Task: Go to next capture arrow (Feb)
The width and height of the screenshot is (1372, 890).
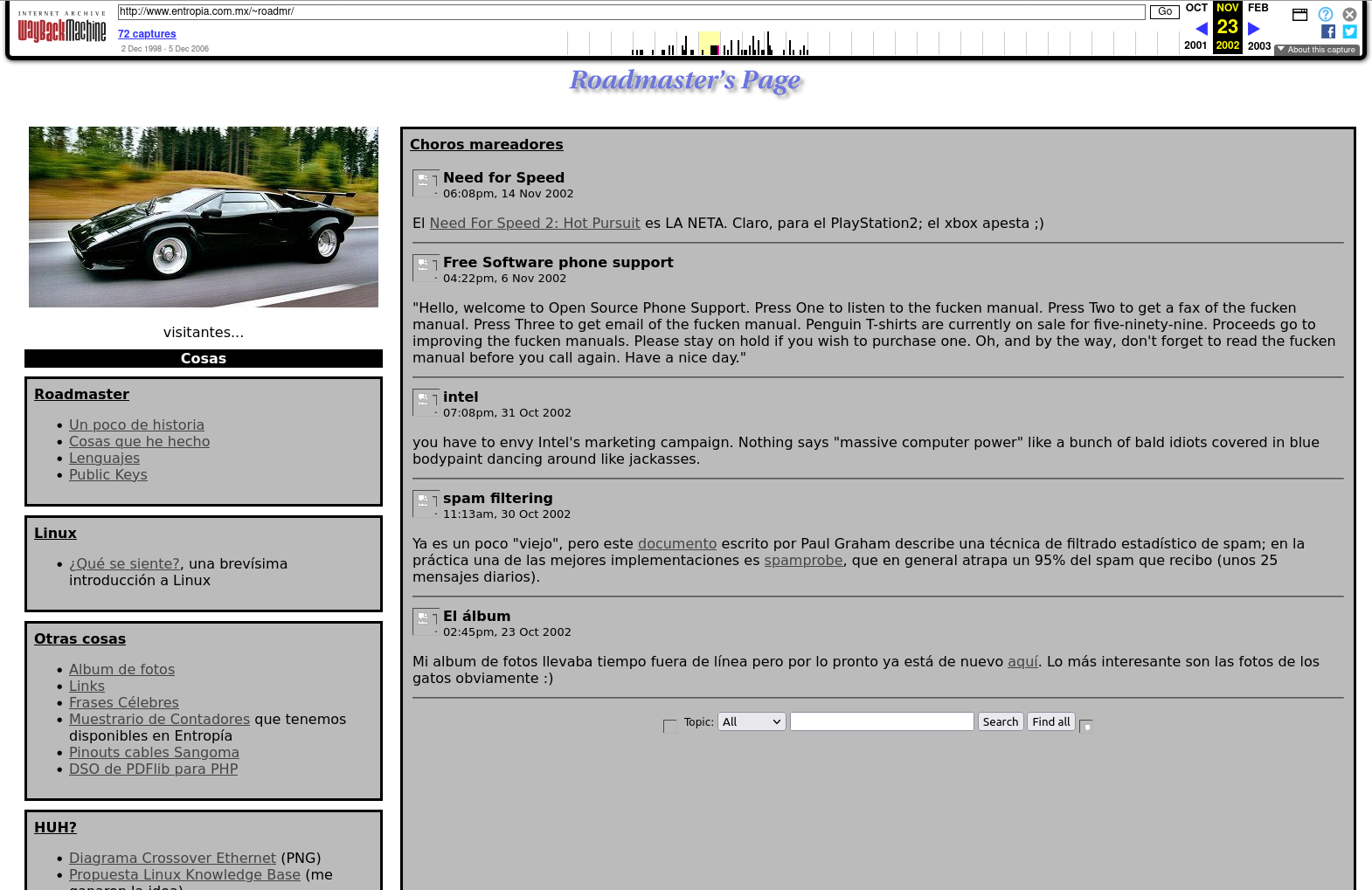Action: pyautogui.click(x=1254, y=29)
